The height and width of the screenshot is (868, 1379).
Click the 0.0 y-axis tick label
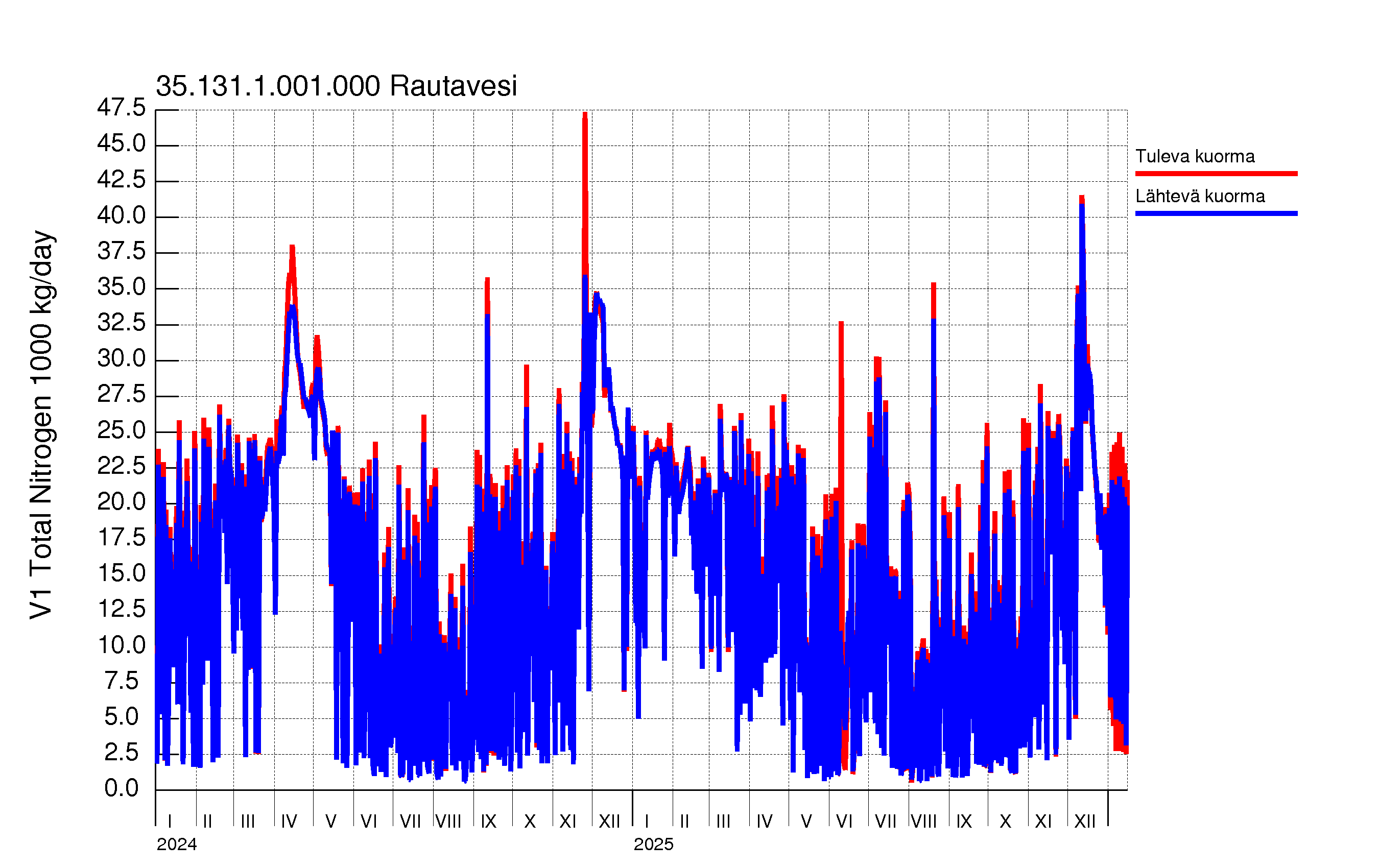(122, 788)
